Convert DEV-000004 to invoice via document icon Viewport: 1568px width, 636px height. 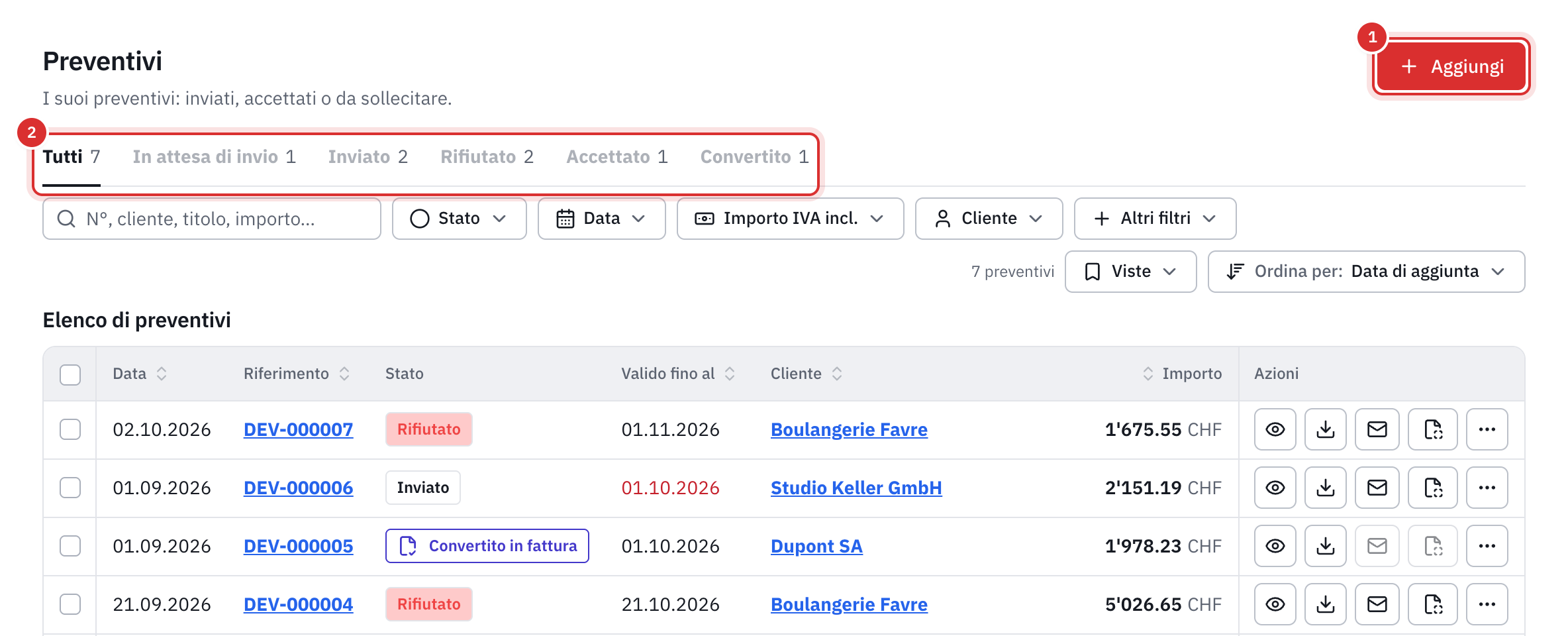(1432, 604)
